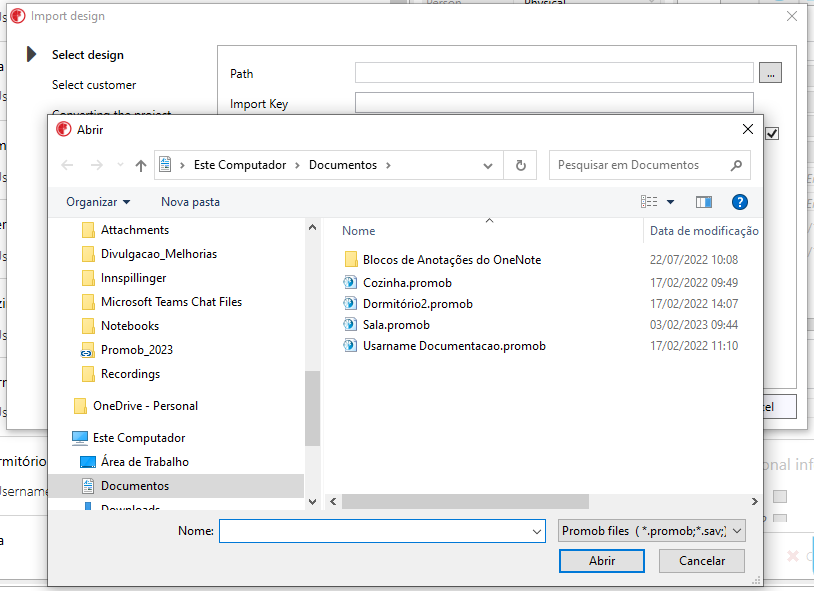The height and width of the screenshot is (591, 815).
Task: Open the Promob files type dropdown
Action: click(x=652, y=531)
